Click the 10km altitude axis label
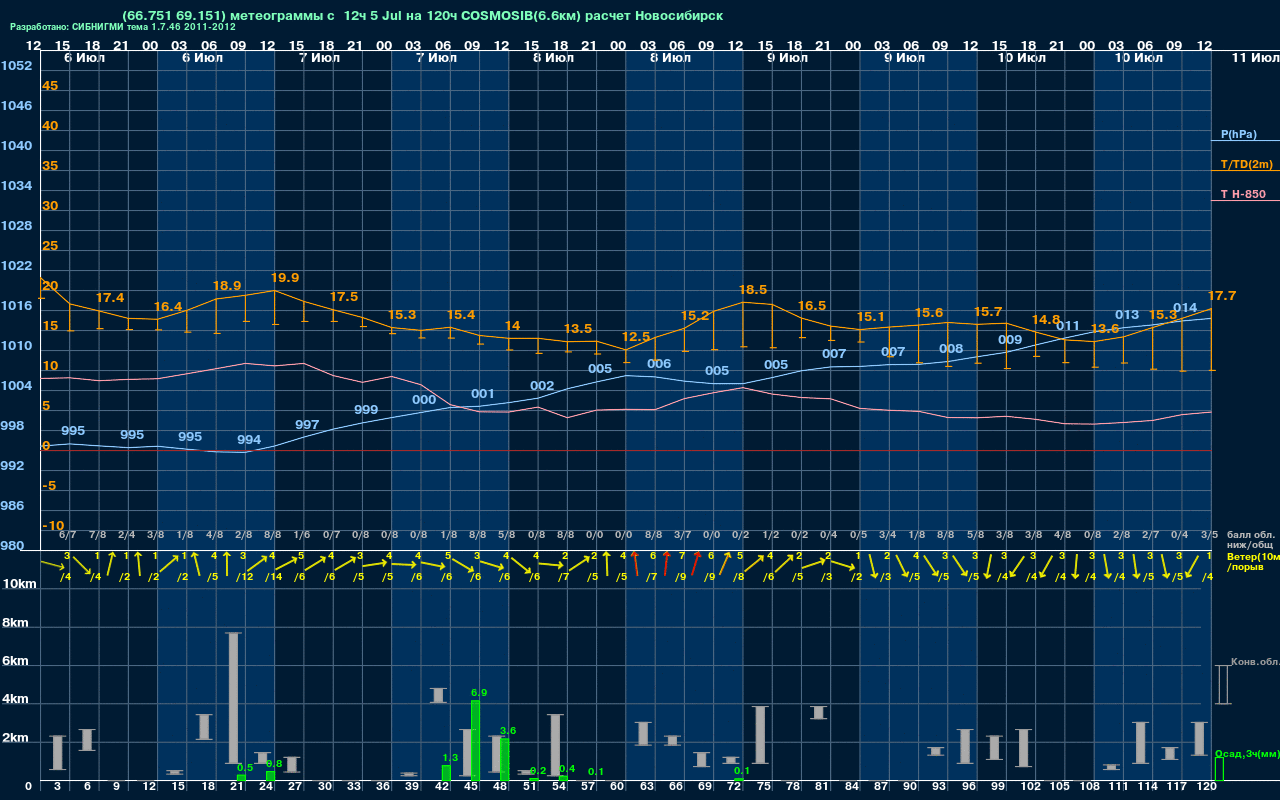 19,583
